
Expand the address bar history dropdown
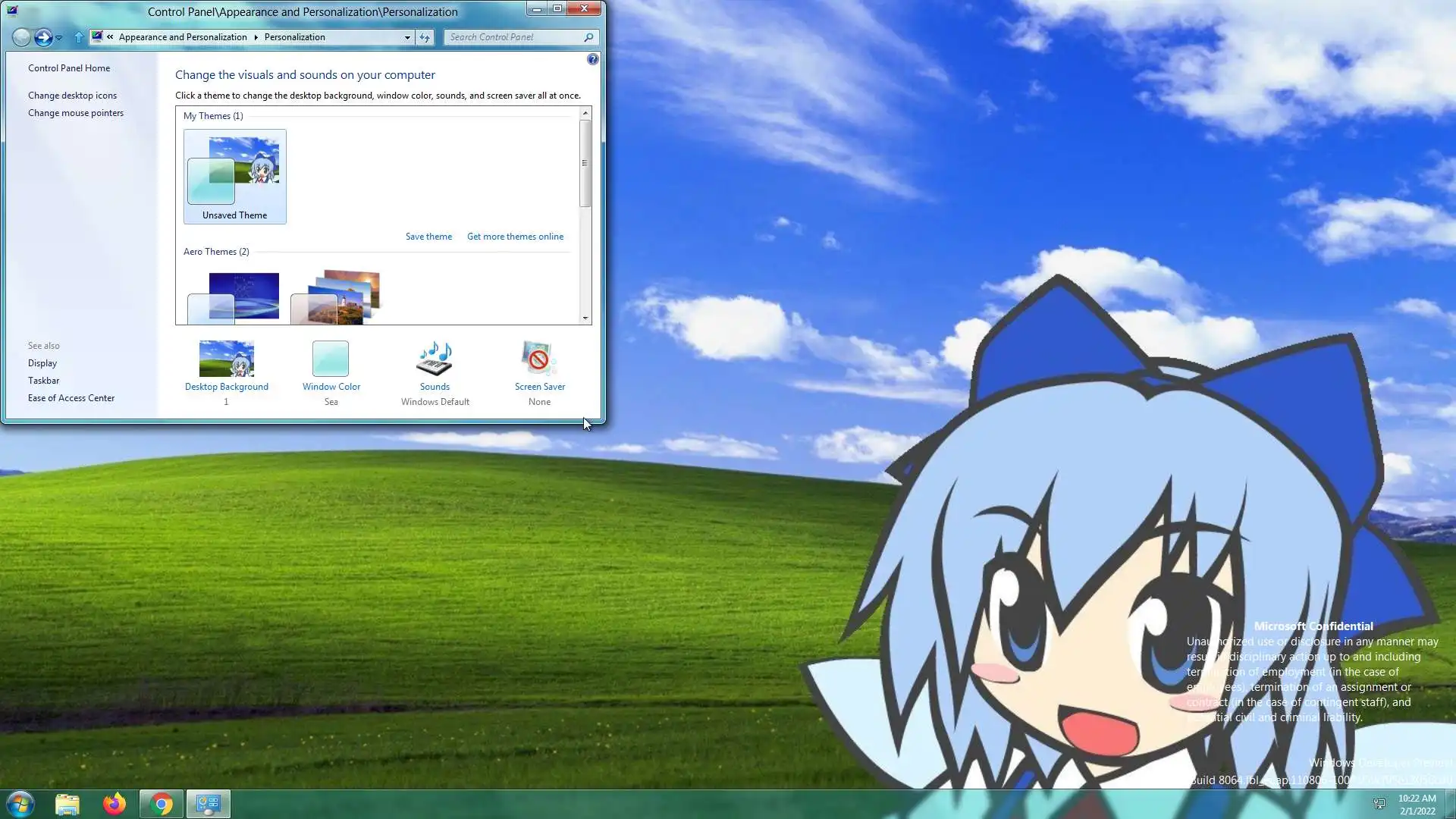pyautogui.click(x=407, y=37)
